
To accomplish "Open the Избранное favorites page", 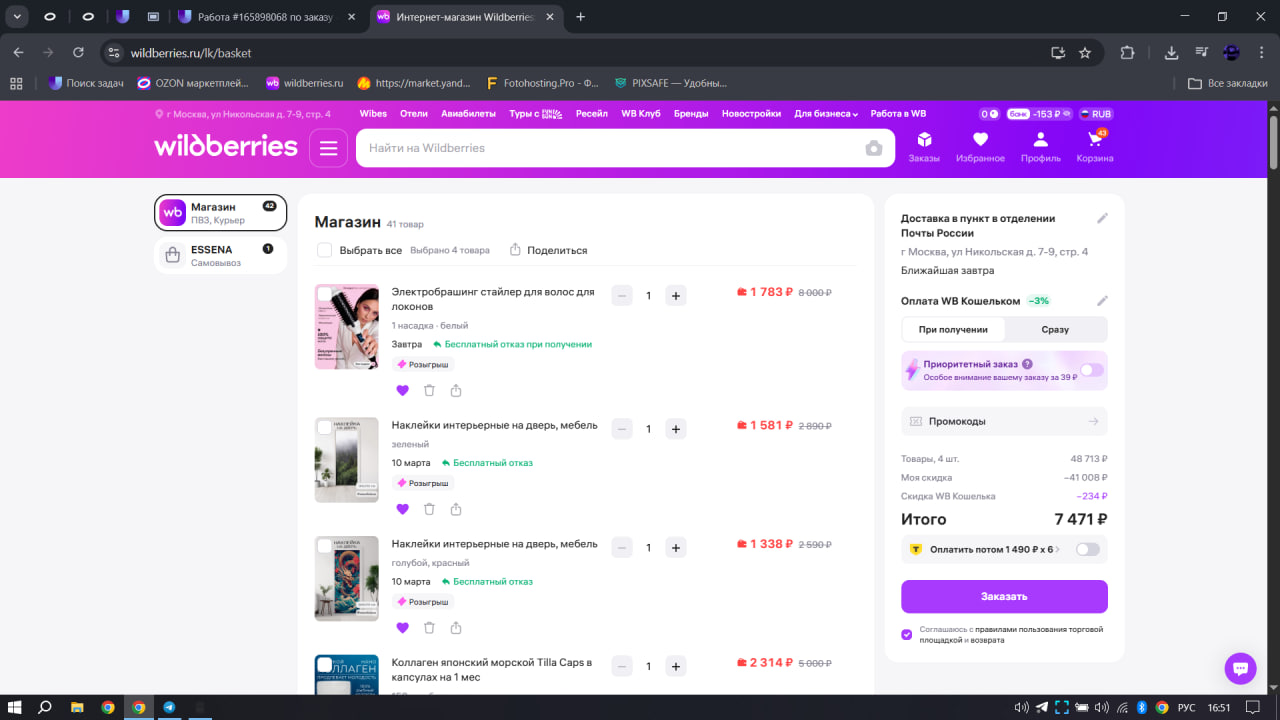I will coord(980,146).
